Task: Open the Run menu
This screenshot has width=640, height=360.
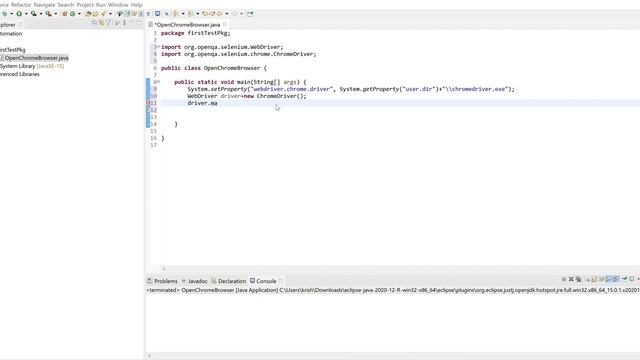Action: tap(101, 5)
